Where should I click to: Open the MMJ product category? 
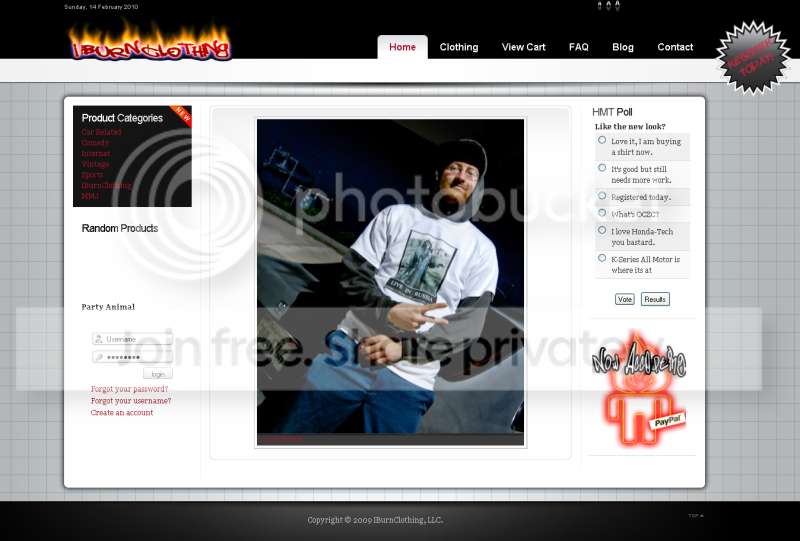(x=90, y=196)
